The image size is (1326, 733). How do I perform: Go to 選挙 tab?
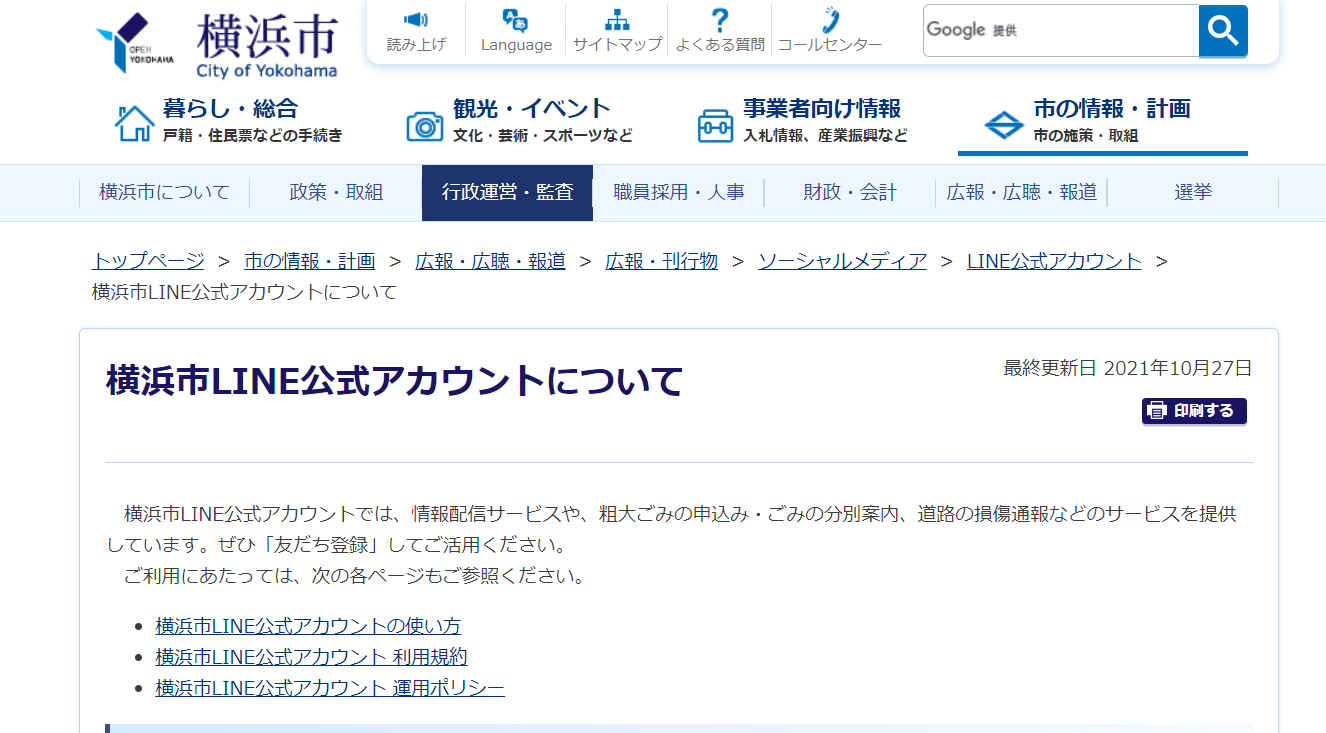(1193, 193)
